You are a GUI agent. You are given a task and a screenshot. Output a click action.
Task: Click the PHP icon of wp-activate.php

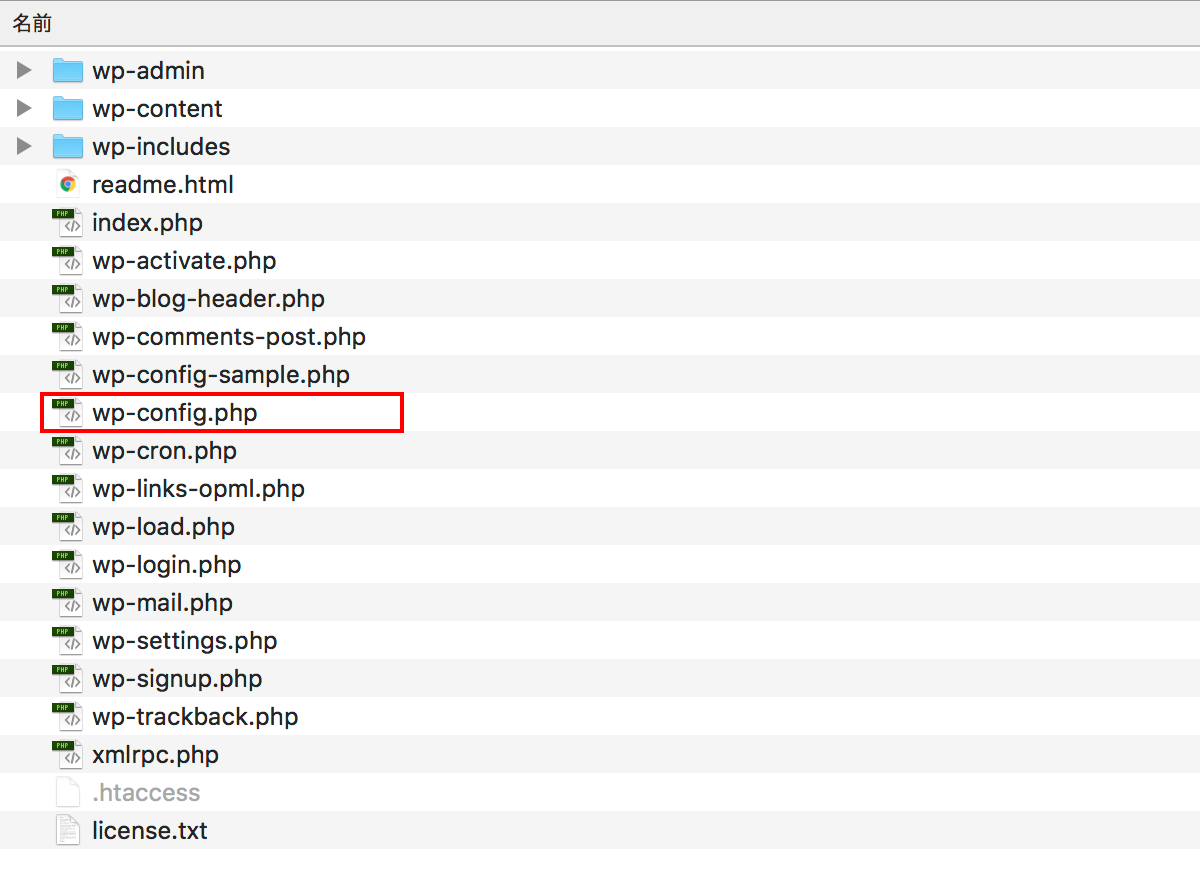pyautogui.click(x=67, y=260)
